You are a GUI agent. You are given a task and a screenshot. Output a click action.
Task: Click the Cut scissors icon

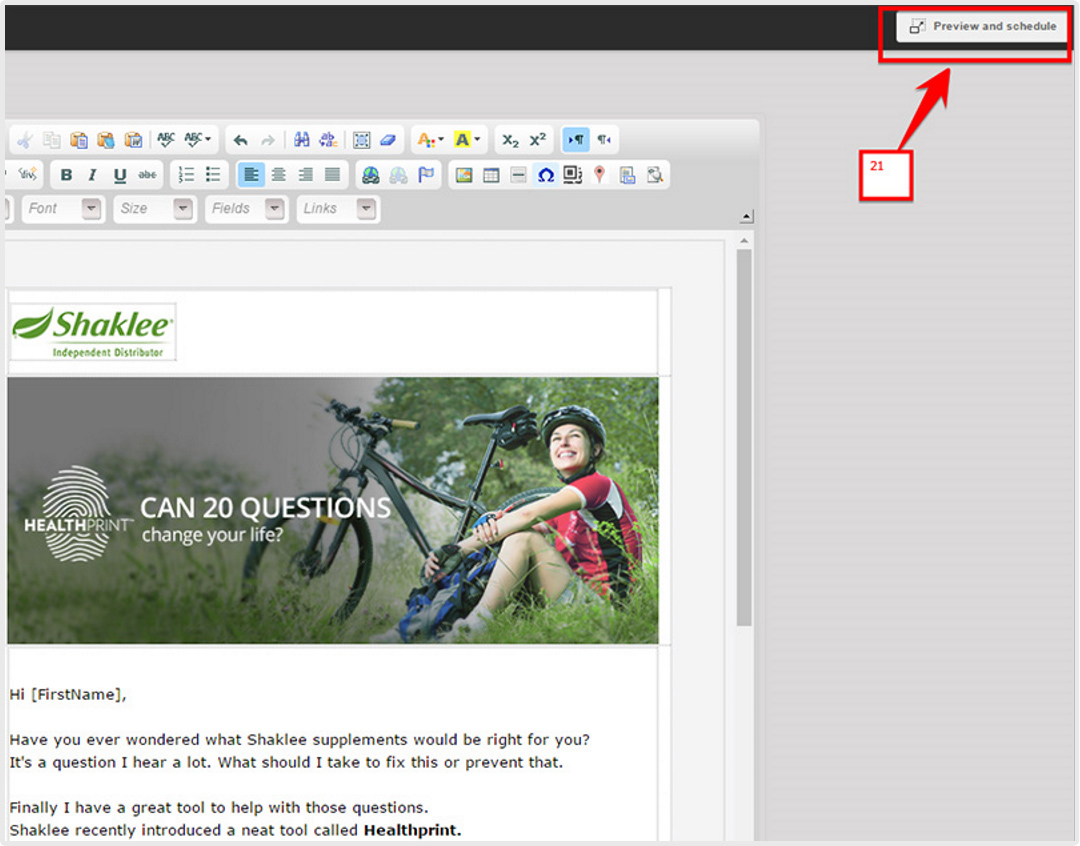25,141
